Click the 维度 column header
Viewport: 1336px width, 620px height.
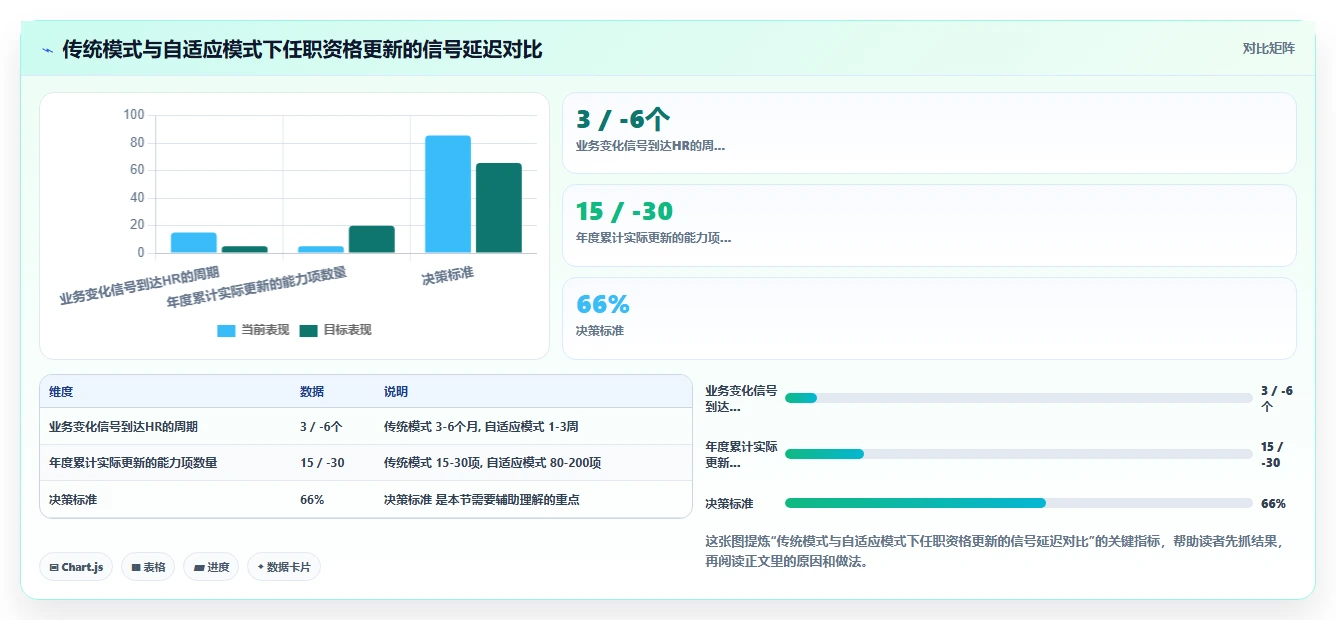pyautogui.click(x=61, y=392)
